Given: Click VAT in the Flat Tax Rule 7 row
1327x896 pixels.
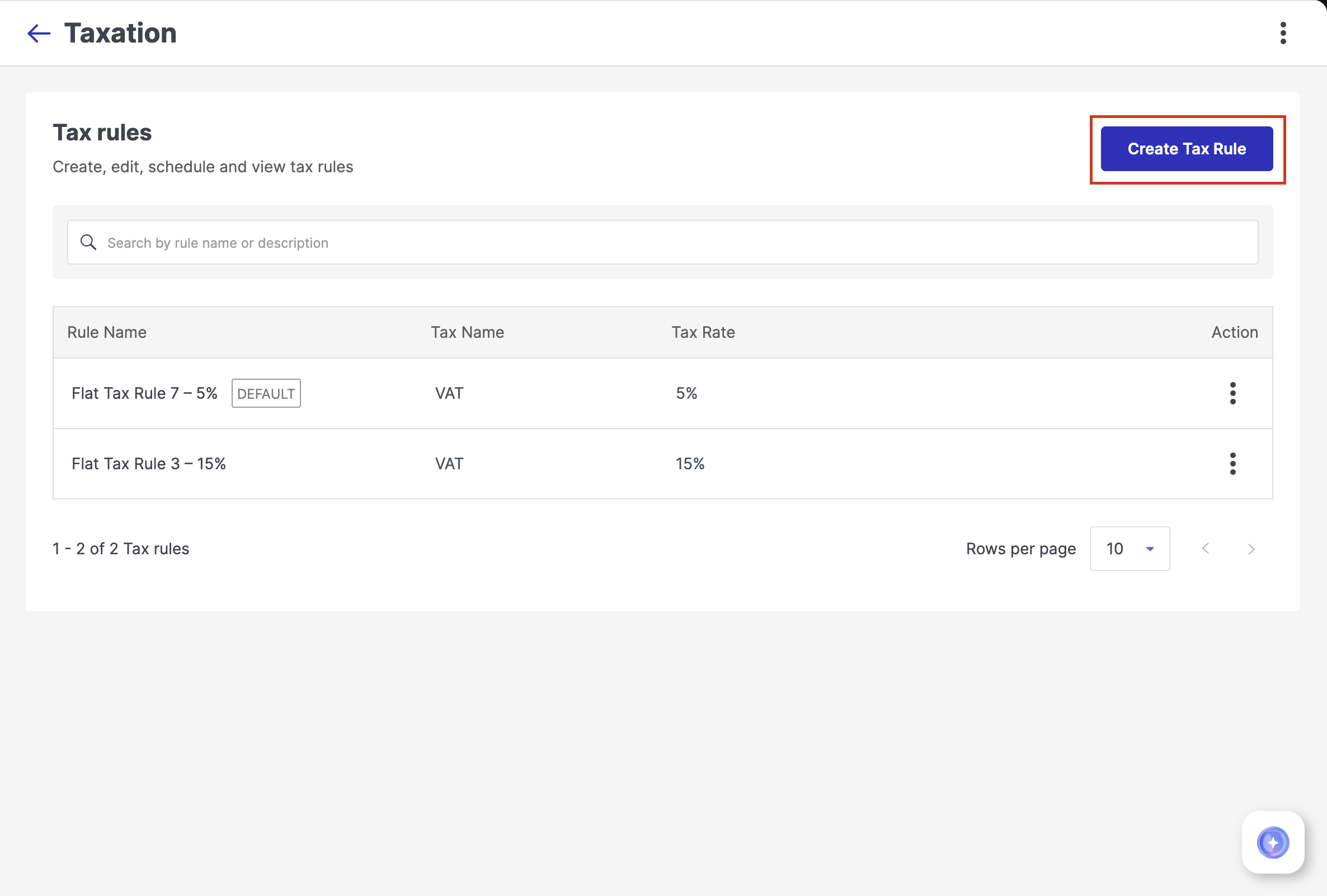Looking at the screenshot, I should pyautogui.click(x=449, y=393).
